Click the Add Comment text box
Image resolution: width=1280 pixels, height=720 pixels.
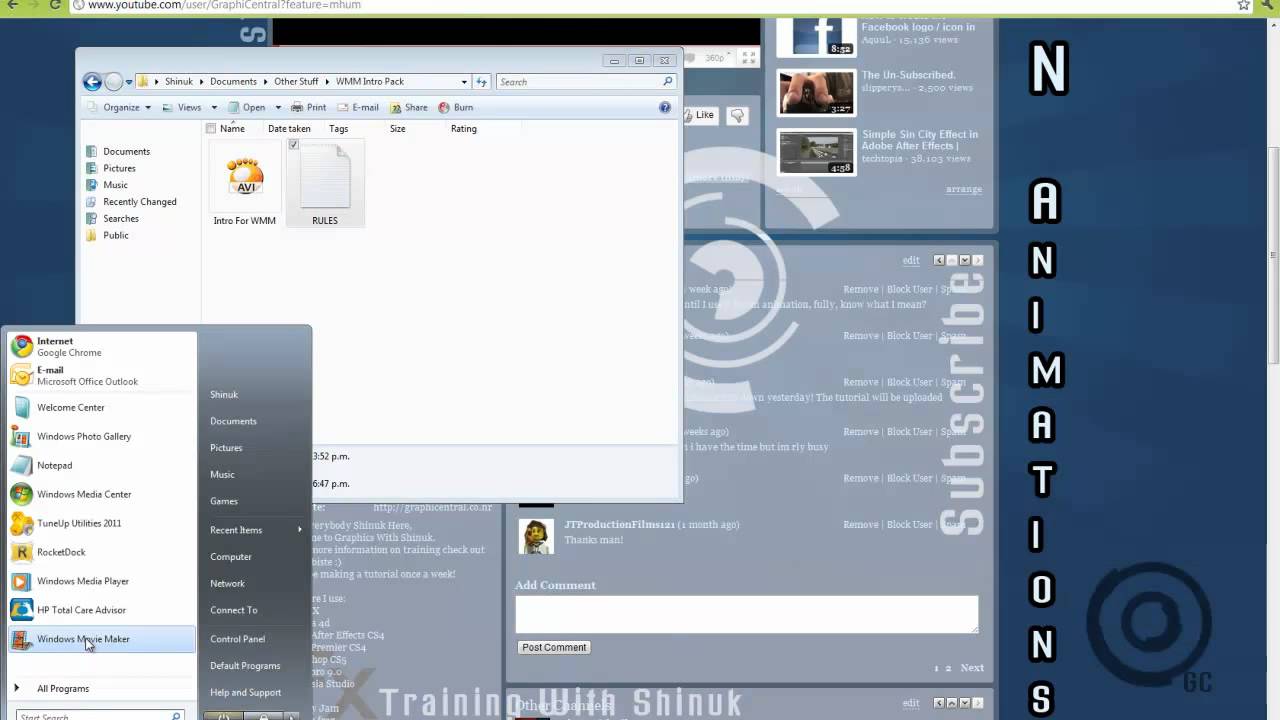tap(746, 614)
